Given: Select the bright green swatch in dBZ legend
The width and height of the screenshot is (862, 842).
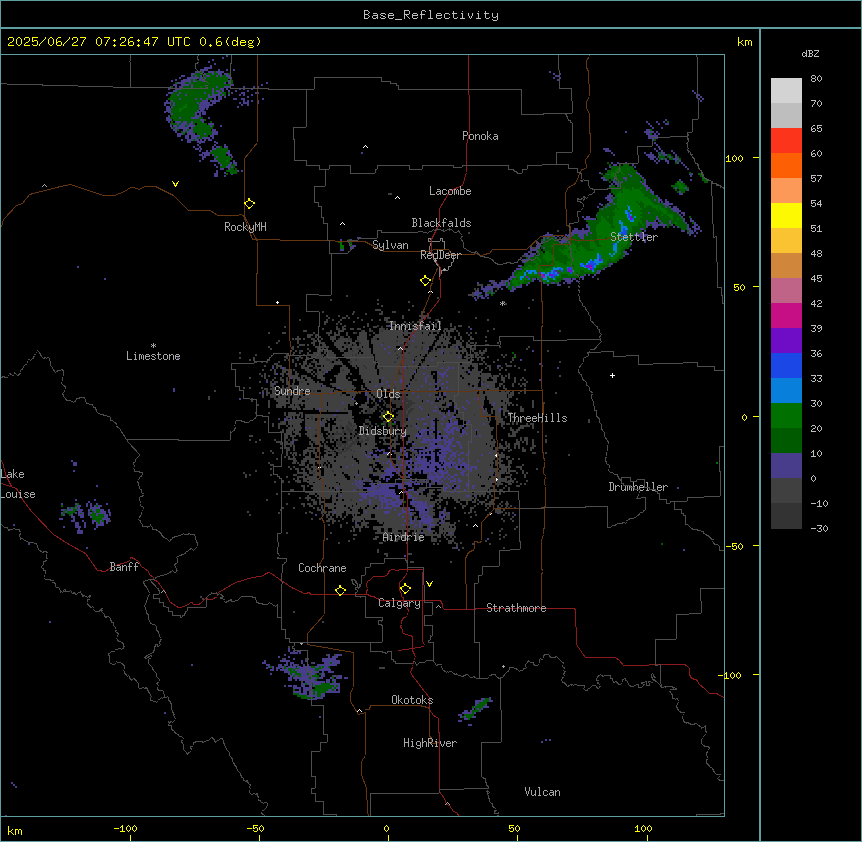Looking at the screenshot, I should click(x=786, y=416).
